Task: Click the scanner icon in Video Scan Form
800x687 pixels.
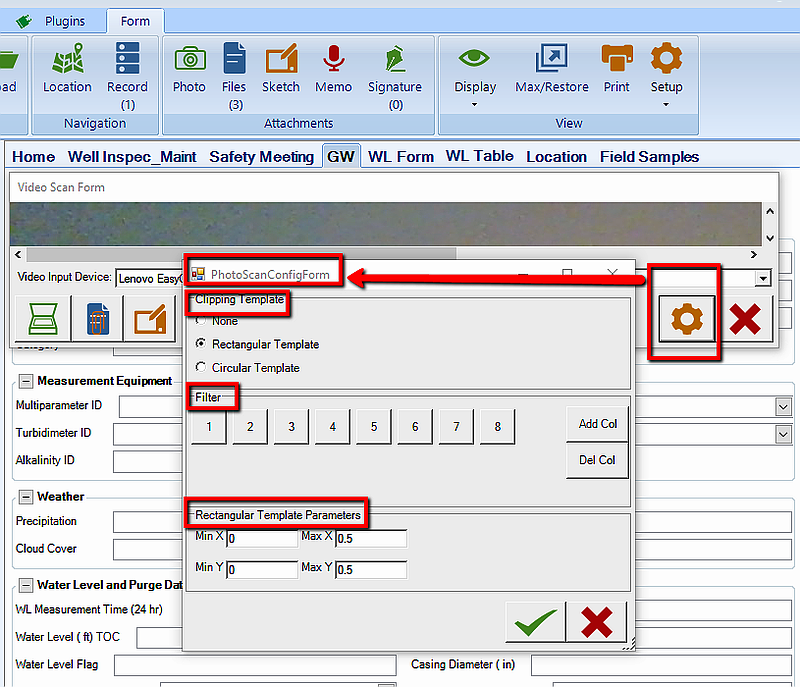Action: [43, 319]
